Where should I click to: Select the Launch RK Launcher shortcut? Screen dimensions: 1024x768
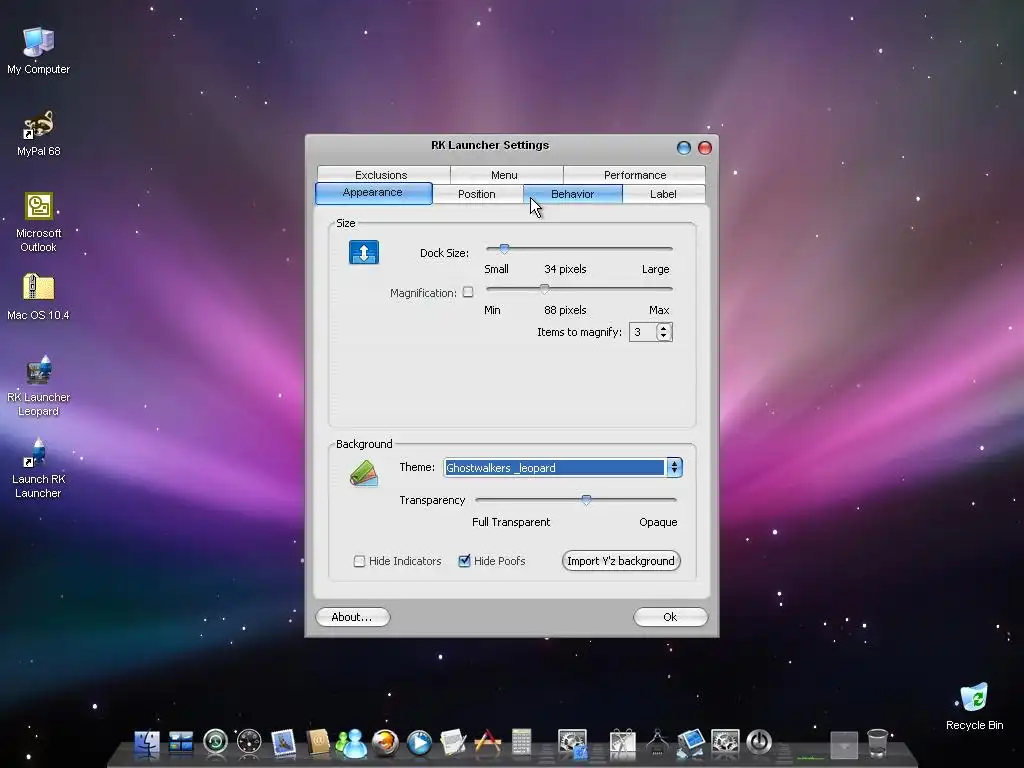39,468
